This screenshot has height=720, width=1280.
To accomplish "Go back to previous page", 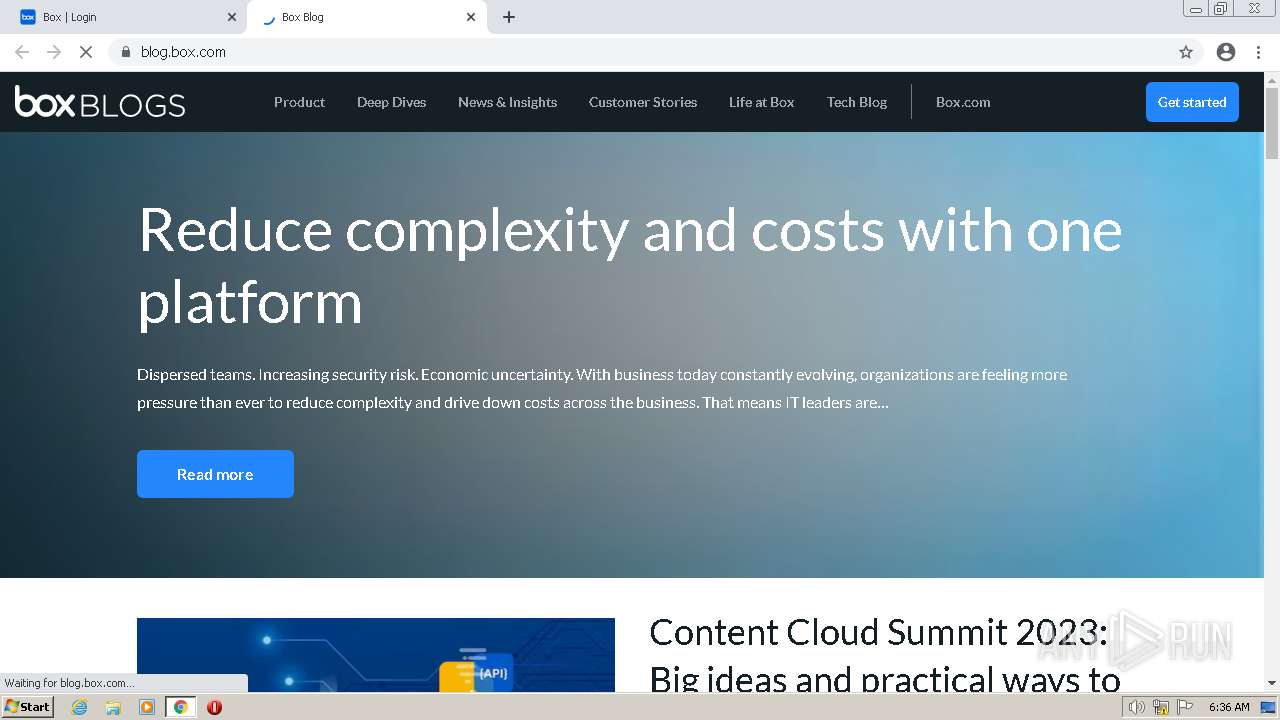I will point(22,52).
